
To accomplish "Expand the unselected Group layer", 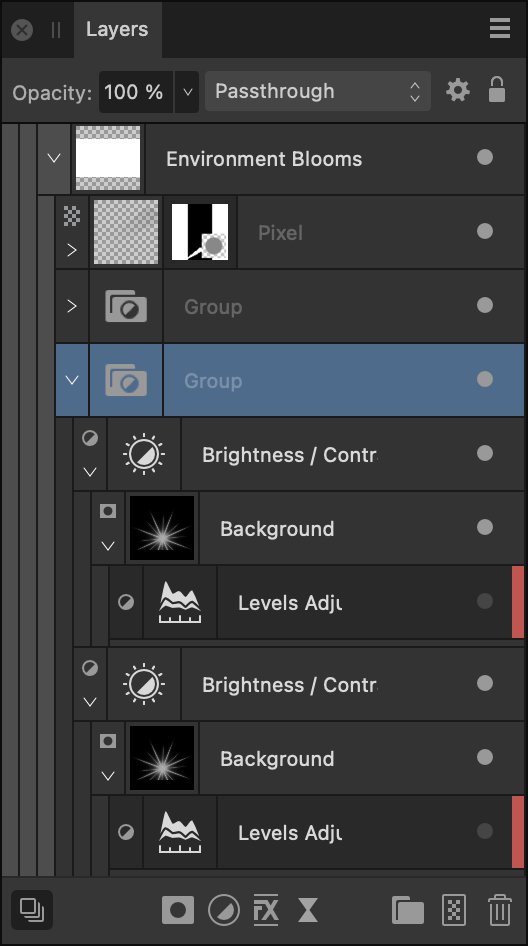I will click(x=71, y=306).
